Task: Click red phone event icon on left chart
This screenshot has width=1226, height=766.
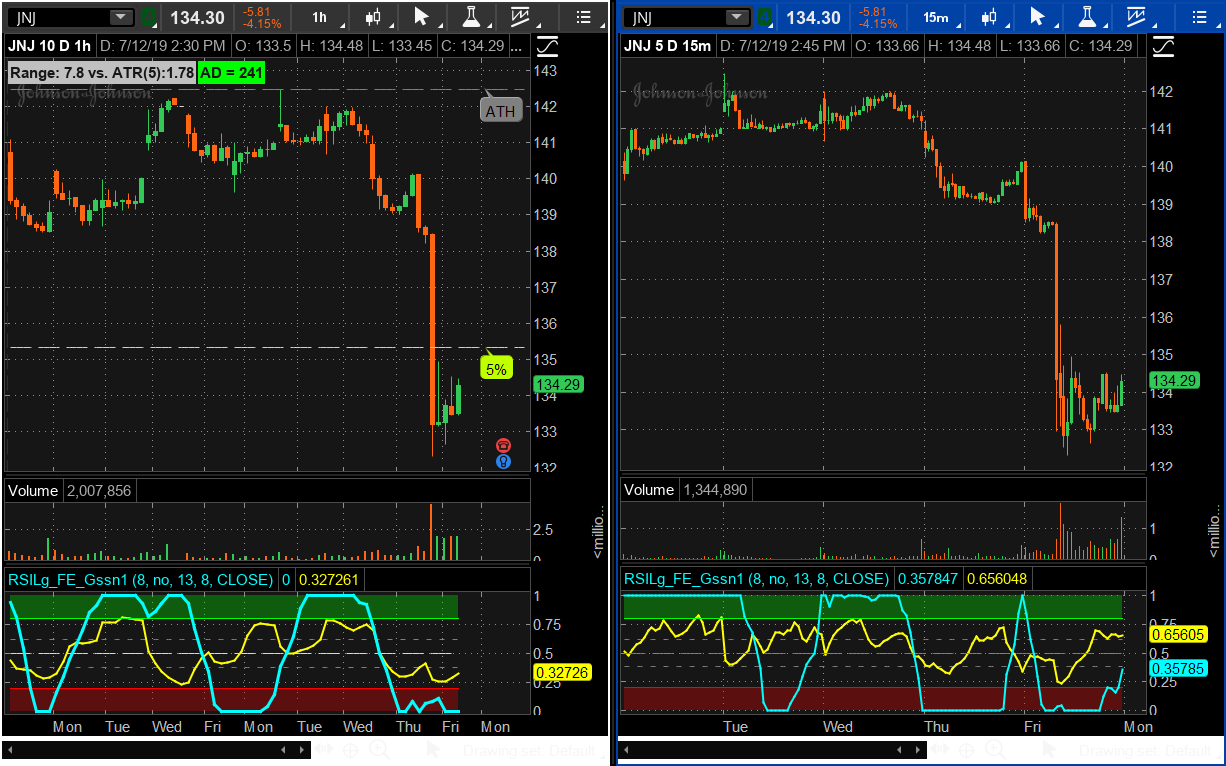Action: (503, 445)
